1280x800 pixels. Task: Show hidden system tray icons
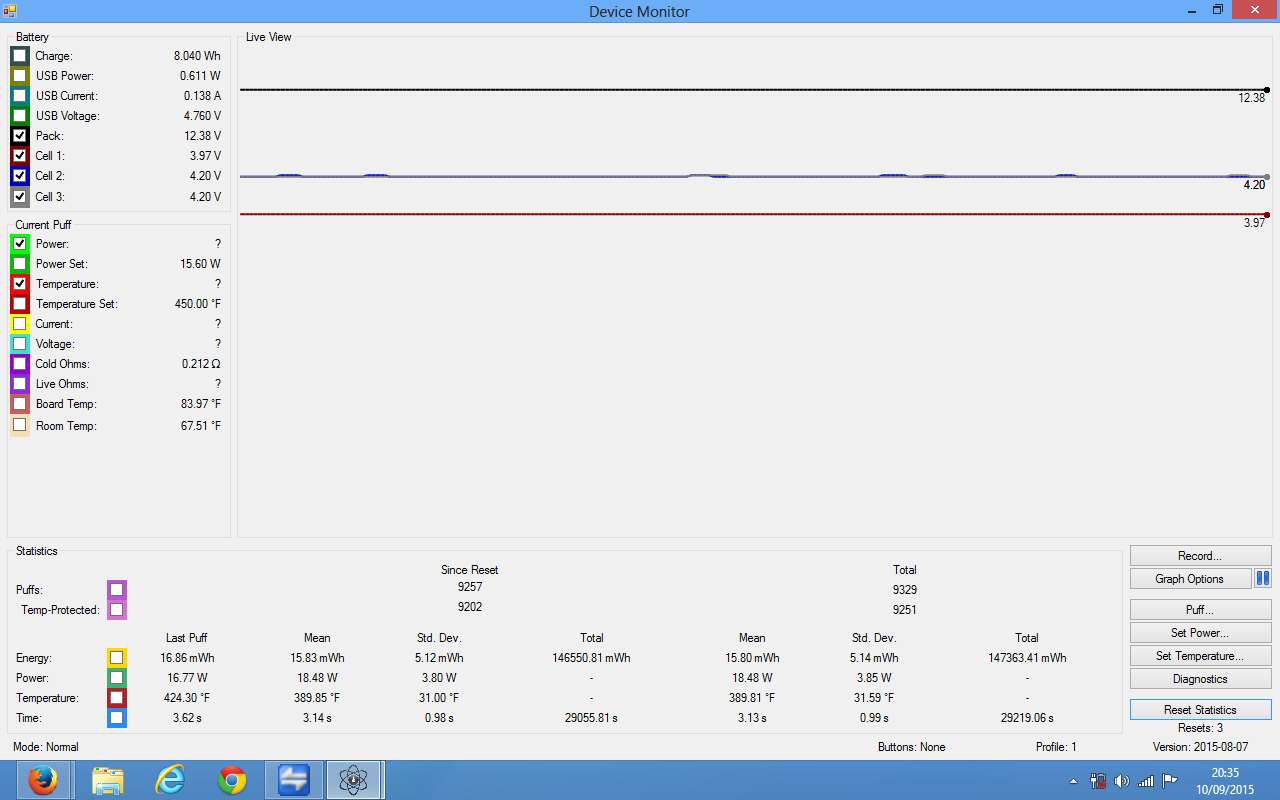(x=1074, y=781)
